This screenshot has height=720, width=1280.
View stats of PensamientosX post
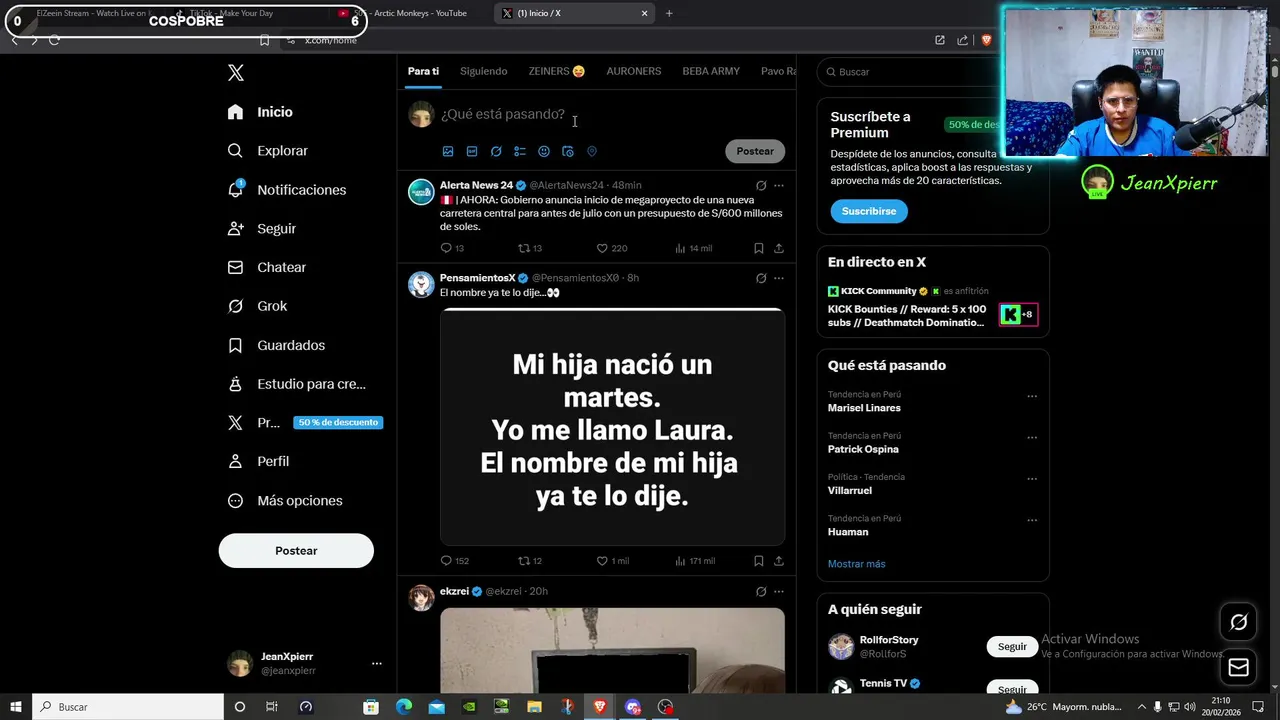pos(695,561)
